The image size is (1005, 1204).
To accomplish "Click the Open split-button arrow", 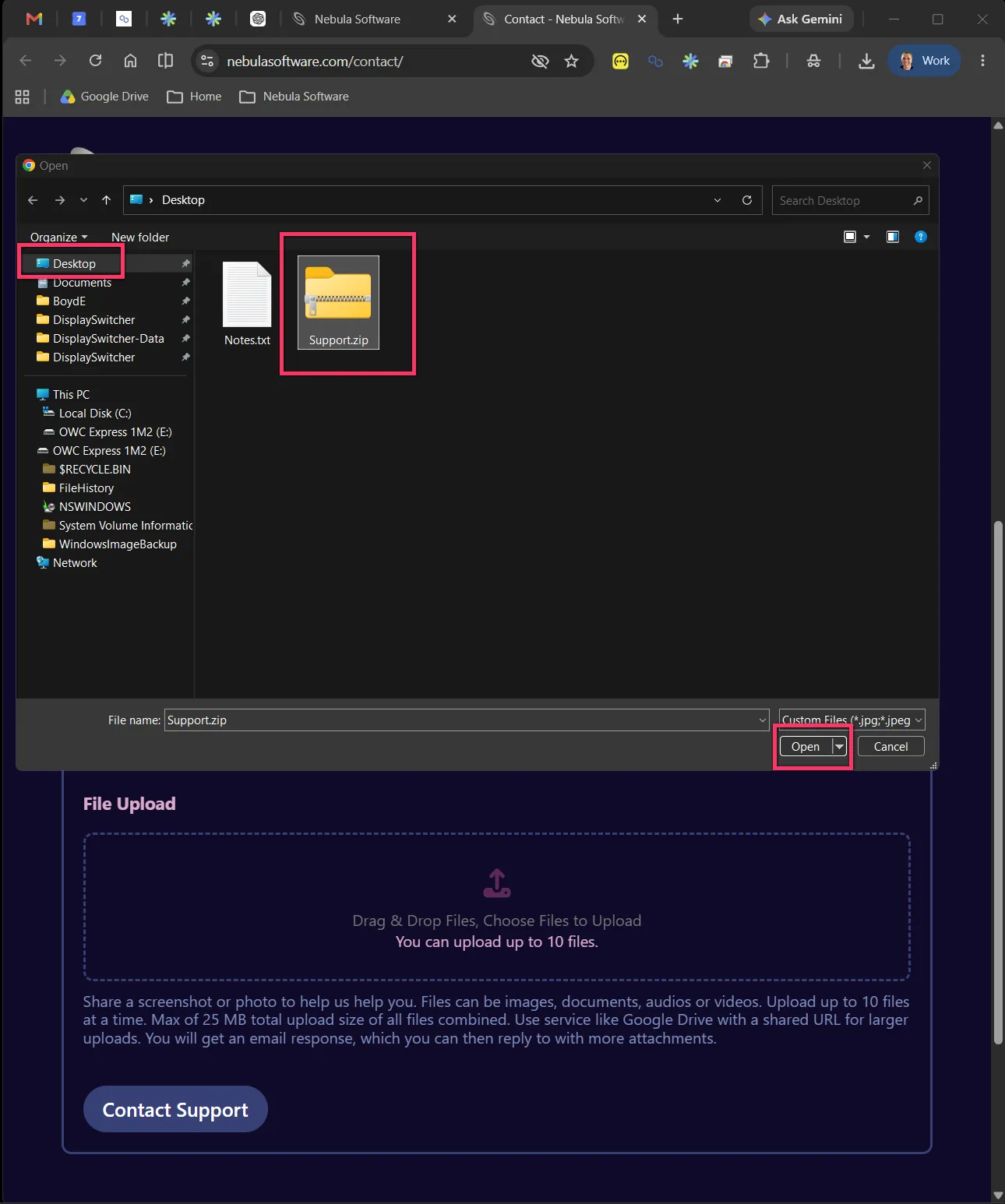I will point(839,747).
